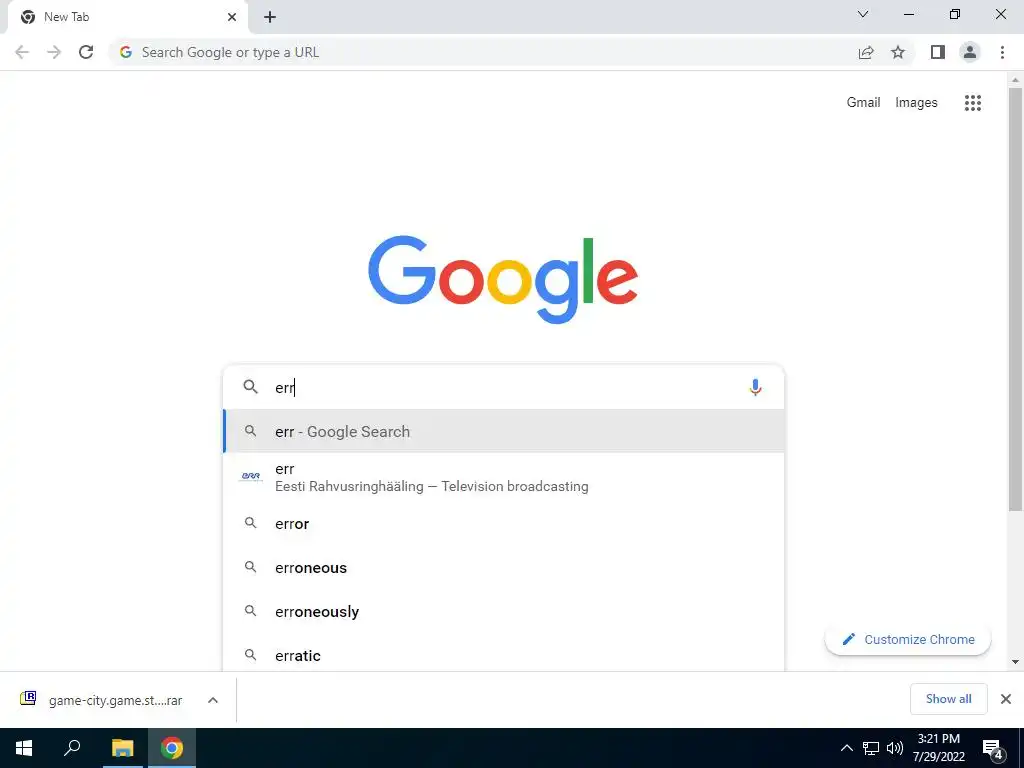Viewport: 1024px width, 768px height.
Task: Choose the 'erratic' suggestion
Action: (504, 655)
